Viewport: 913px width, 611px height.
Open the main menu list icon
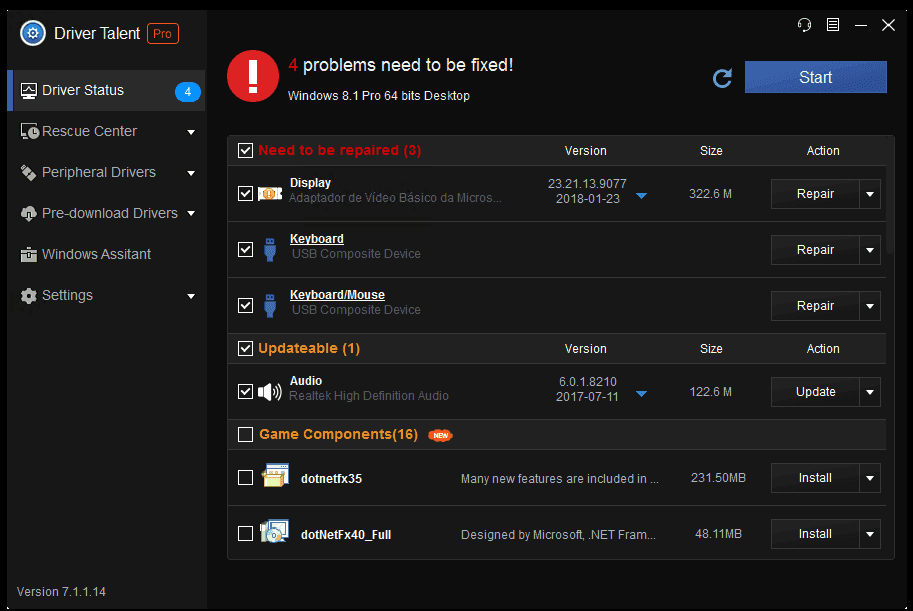833,24
